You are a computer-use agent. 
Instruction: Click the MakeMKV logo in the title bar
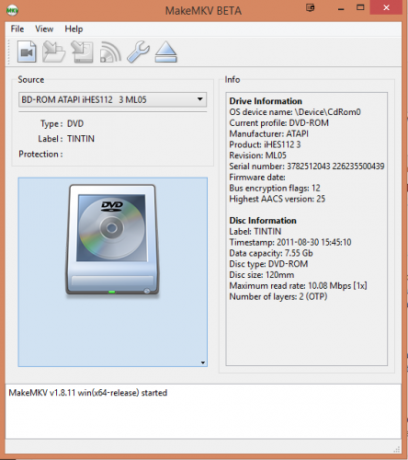[x=12, y=10]
